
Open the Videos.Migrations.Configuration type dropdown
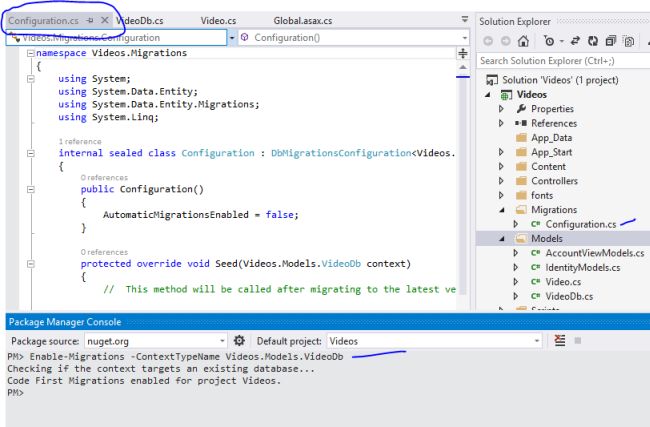point(232,38)
